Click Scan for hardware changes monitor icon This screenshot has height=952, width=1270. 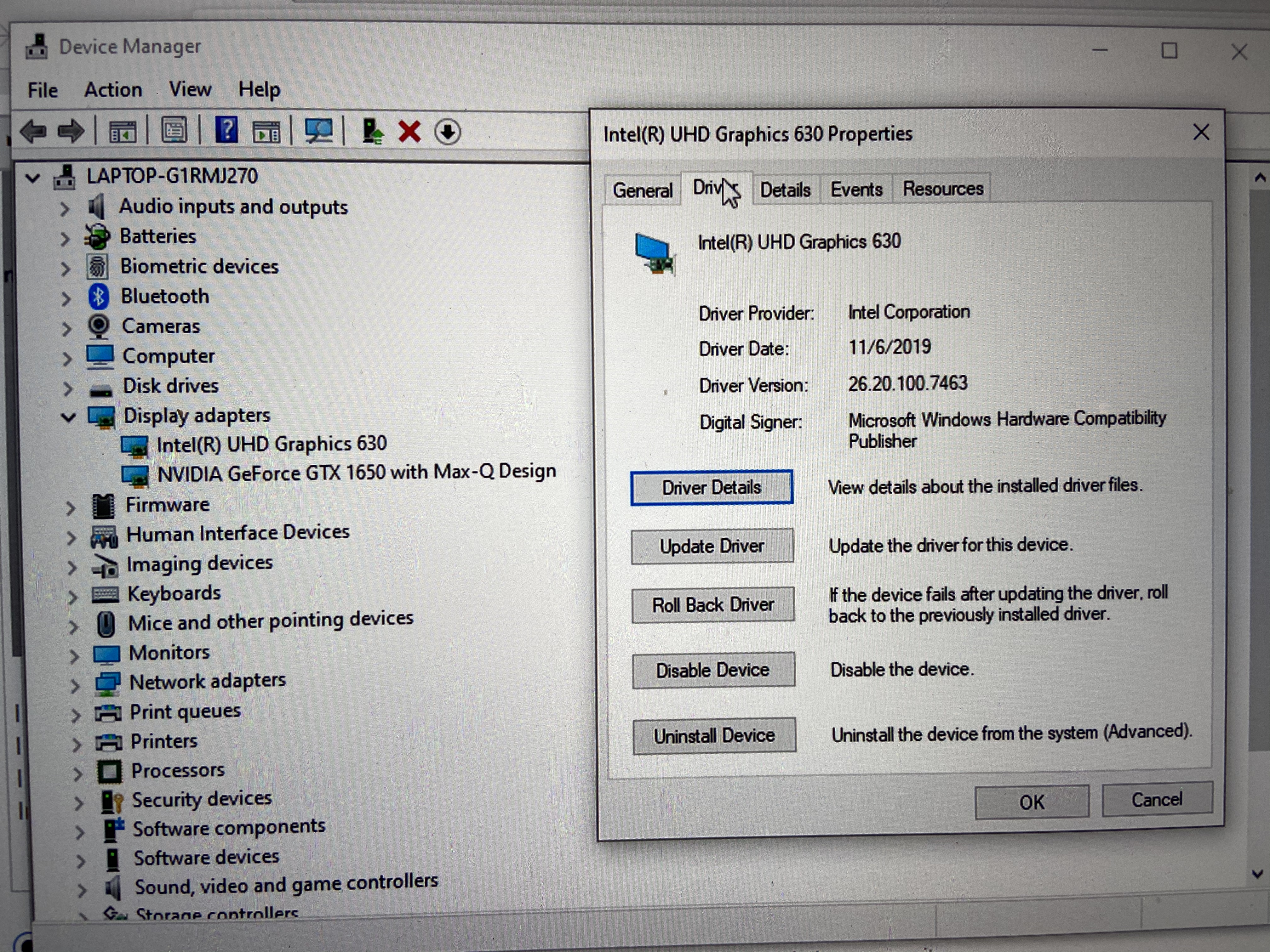318,131
